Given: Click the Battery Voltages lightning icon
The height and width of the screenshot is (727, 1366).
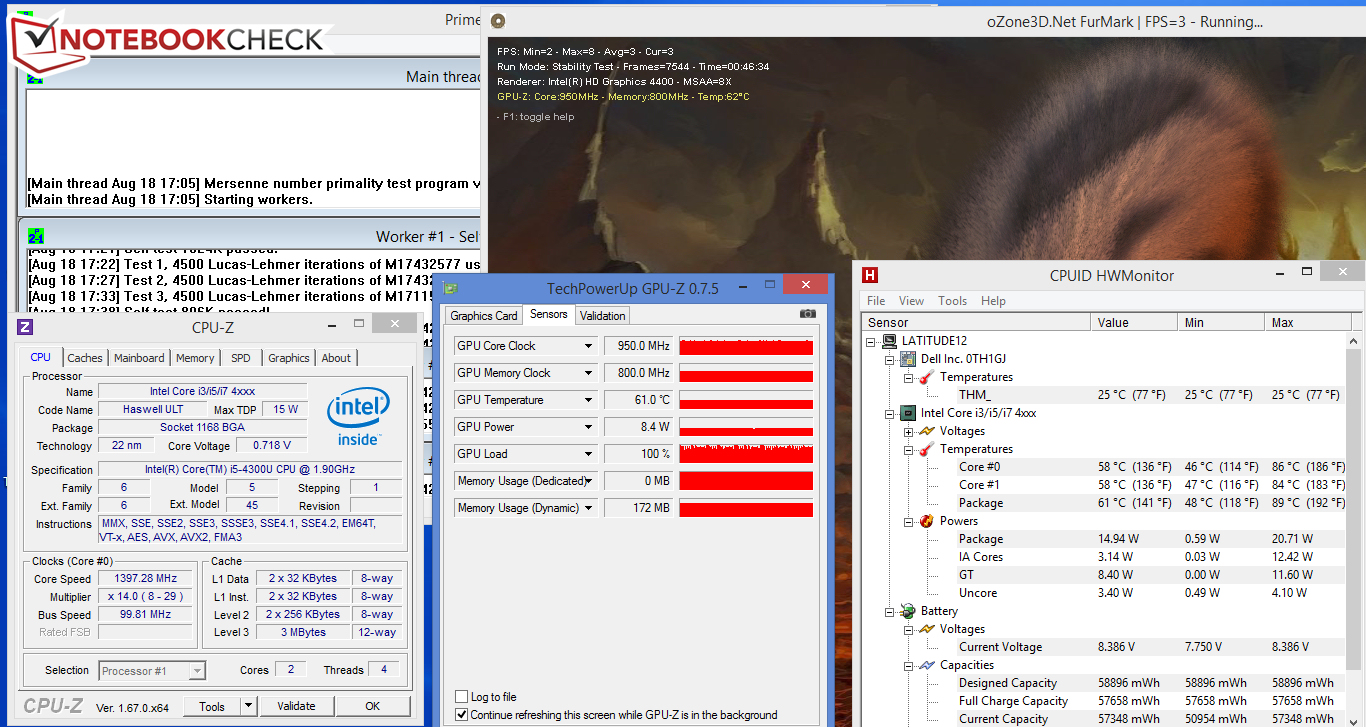Looking at the screenshot, I should pos(926,629).
